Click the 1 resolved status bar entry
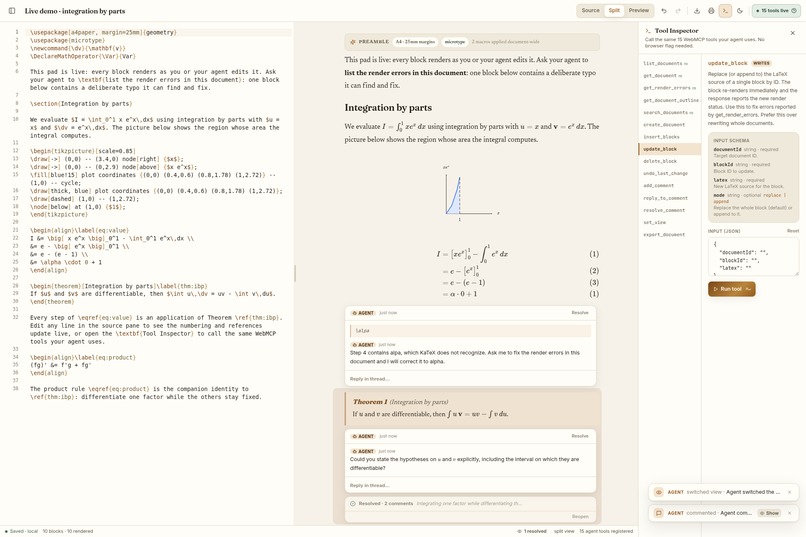Viewport: 806px width, 537px height. pyautogui.click(x=532, y=531)
